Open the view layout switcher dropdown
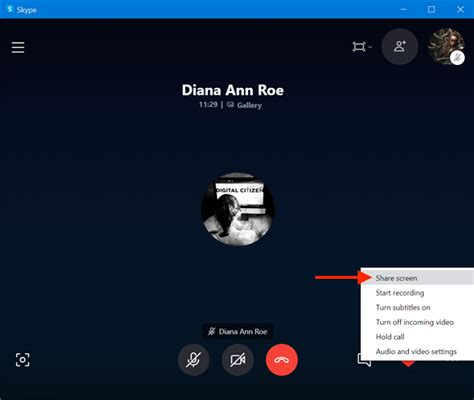 tap(362, 47)
